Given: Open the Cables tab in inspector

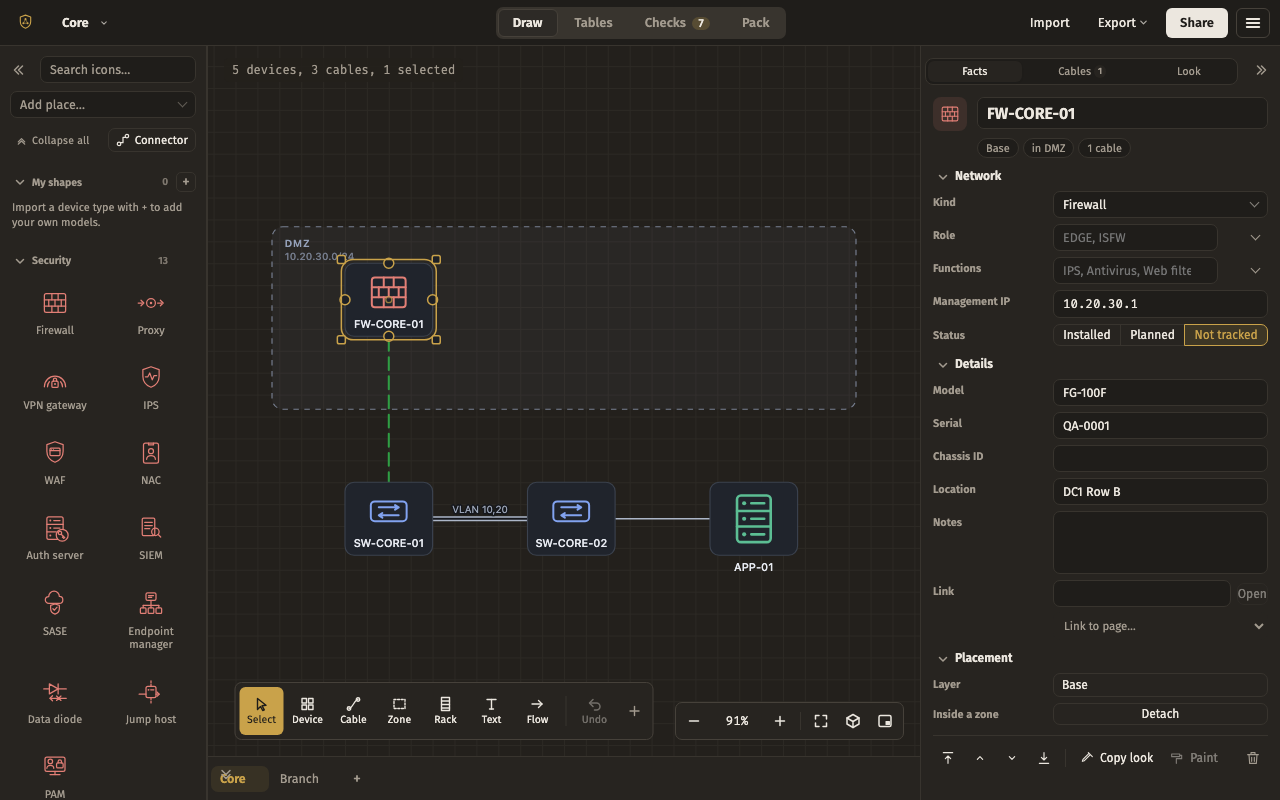Looking at the screenshot, I should pyautogui.click(x=1080, y=71).
